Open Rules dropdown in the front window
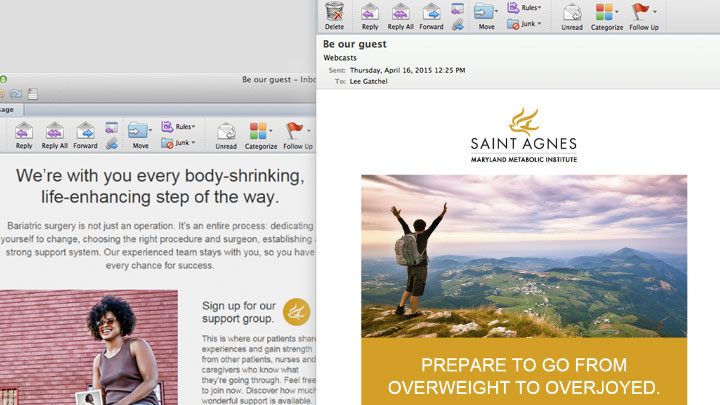720x405 pixels. coord(526,8)
